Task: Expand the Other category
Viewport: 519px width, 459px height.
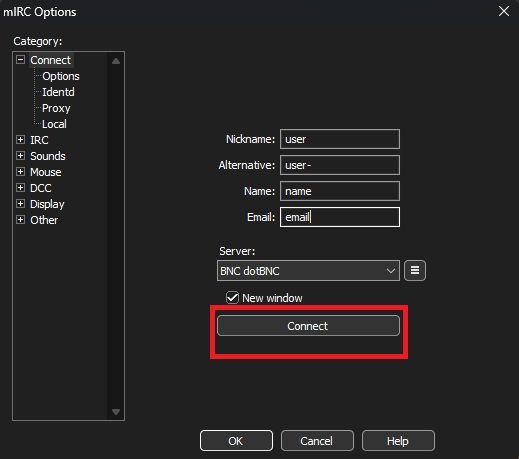Action: click(20, 220)
